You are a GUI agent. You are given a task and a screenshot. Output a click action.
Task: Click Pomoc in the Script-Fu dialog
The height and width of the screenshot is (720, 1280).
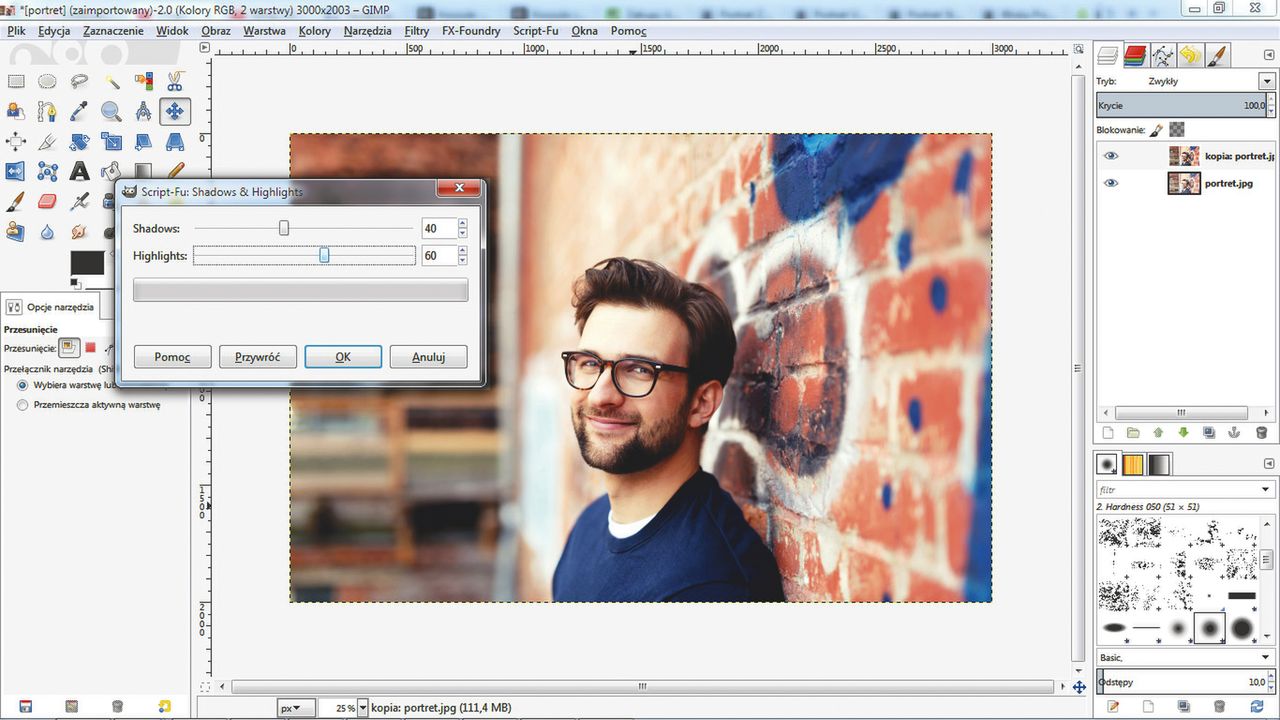pos(172,357)
